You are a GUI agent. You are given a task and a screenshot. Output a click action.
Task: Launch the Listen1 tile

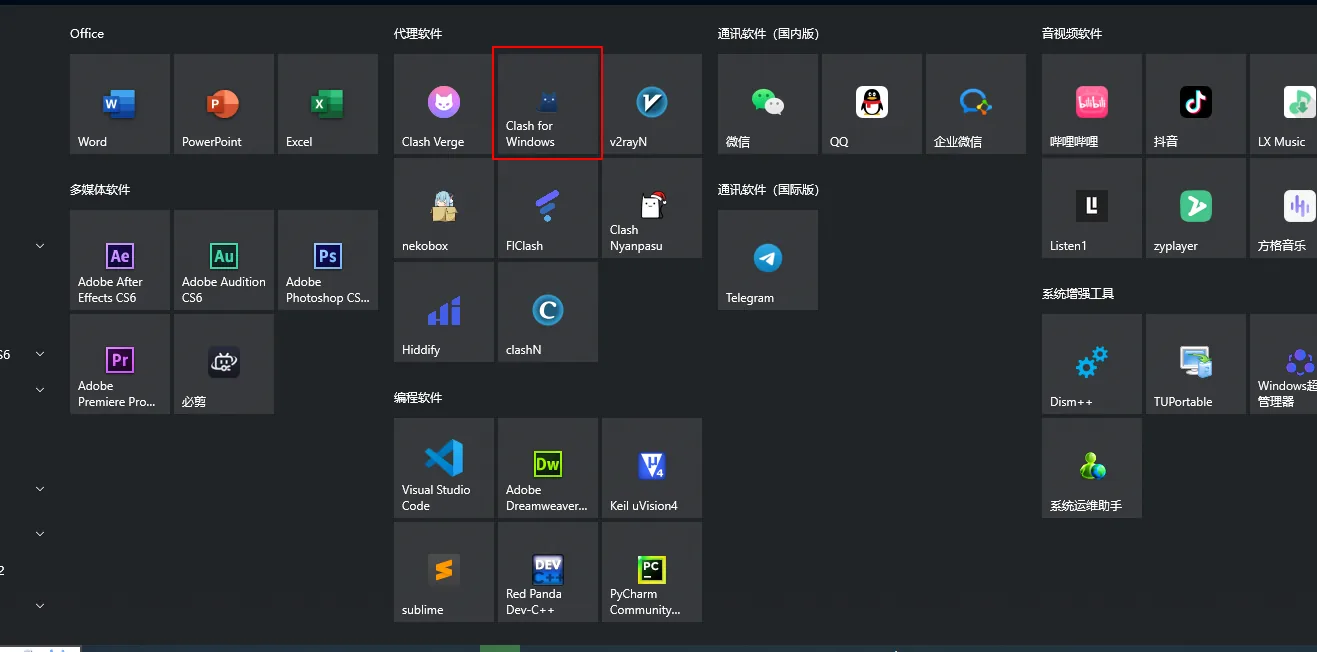coord(1092,208)
